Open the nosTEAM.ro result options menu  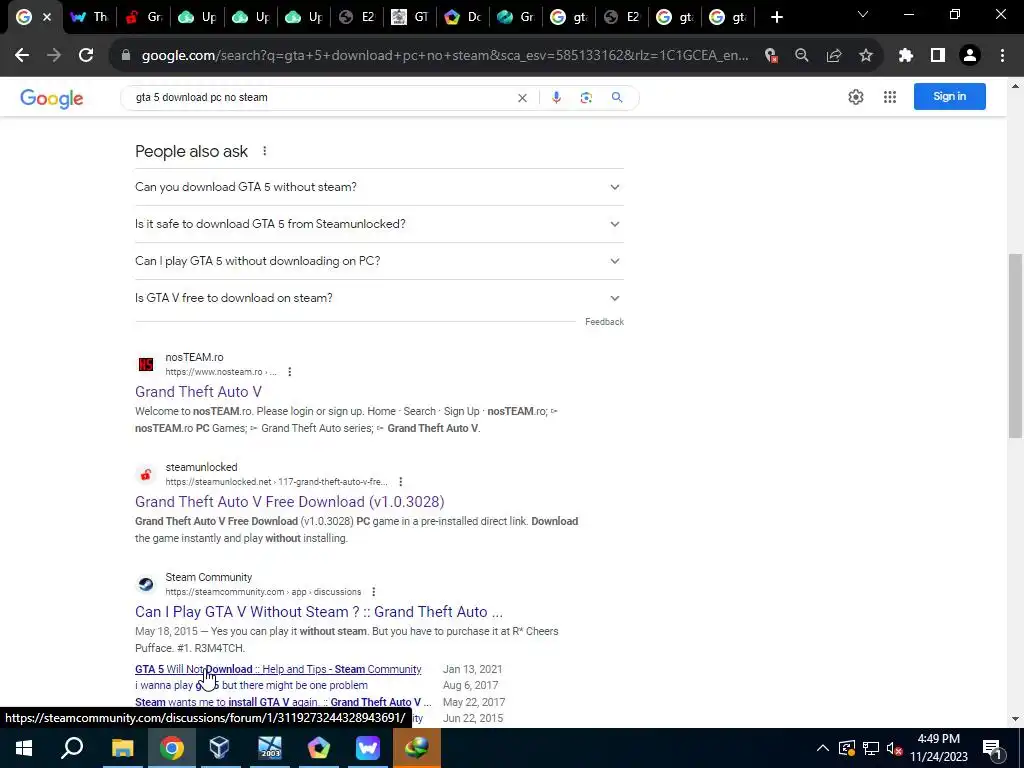click(289, 372)
